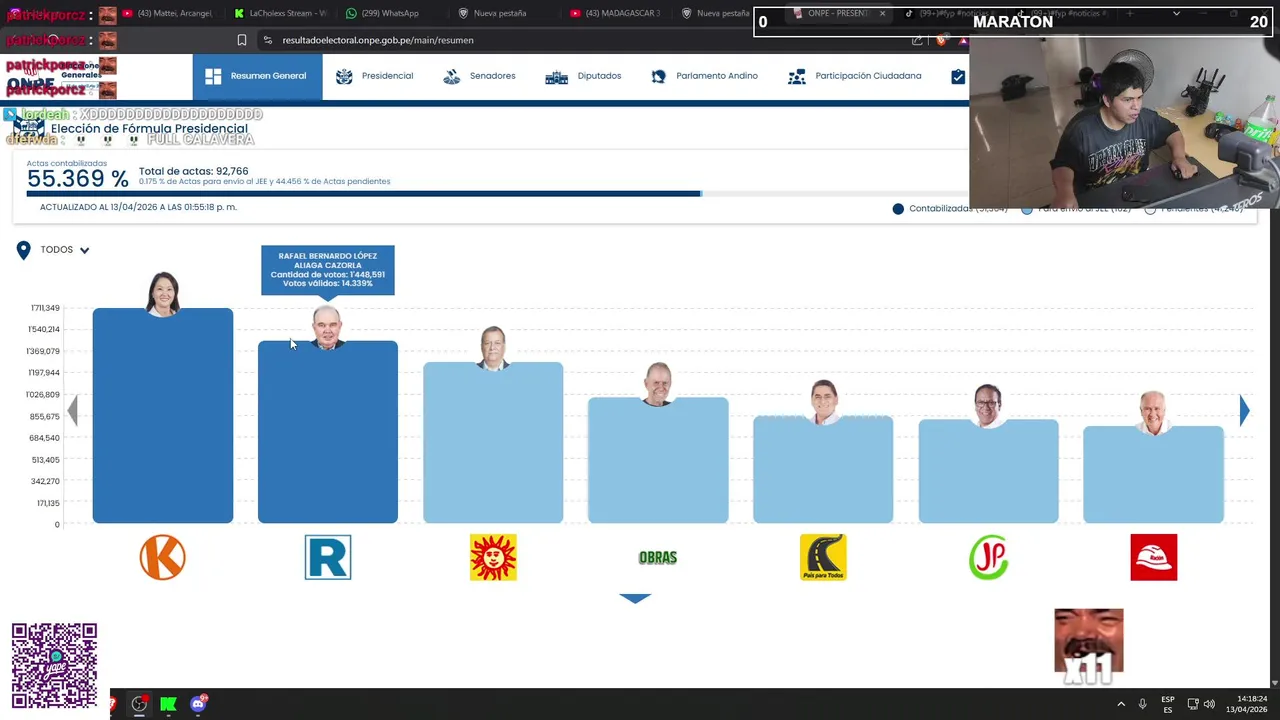Open the green Kick app in taskbar
The image size is (1280, 720).
click(x=168, y=704)
